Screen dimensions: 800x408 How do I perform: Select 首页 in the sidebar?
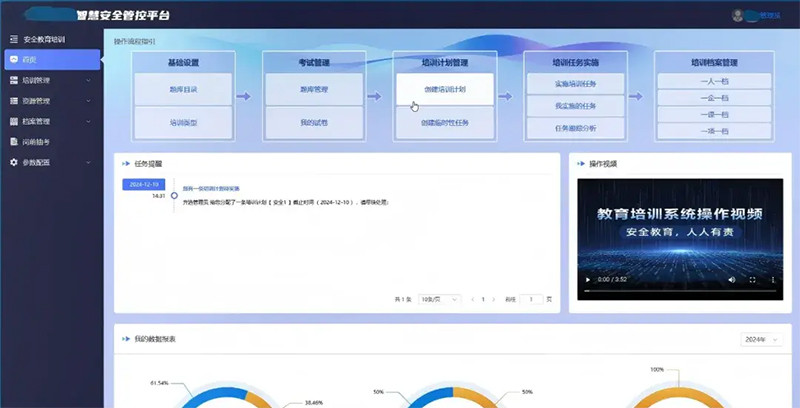pyautogui.click(x=53, y=60)
